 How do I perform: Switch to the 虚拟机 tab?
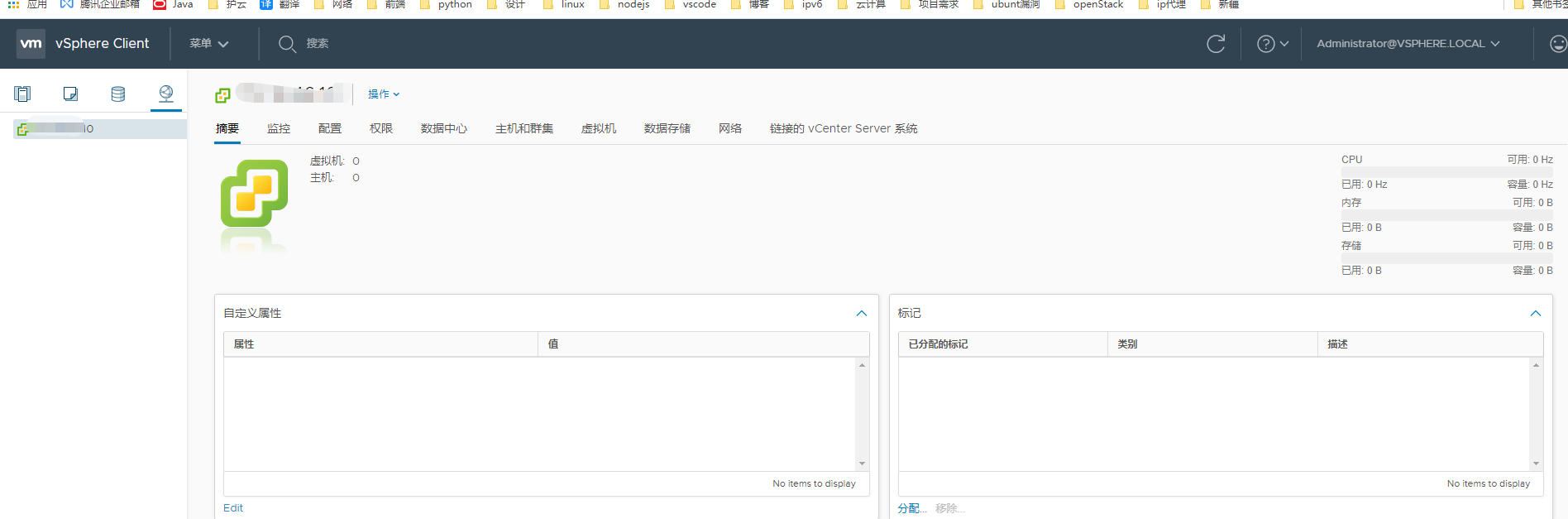(x=599, y=129)
